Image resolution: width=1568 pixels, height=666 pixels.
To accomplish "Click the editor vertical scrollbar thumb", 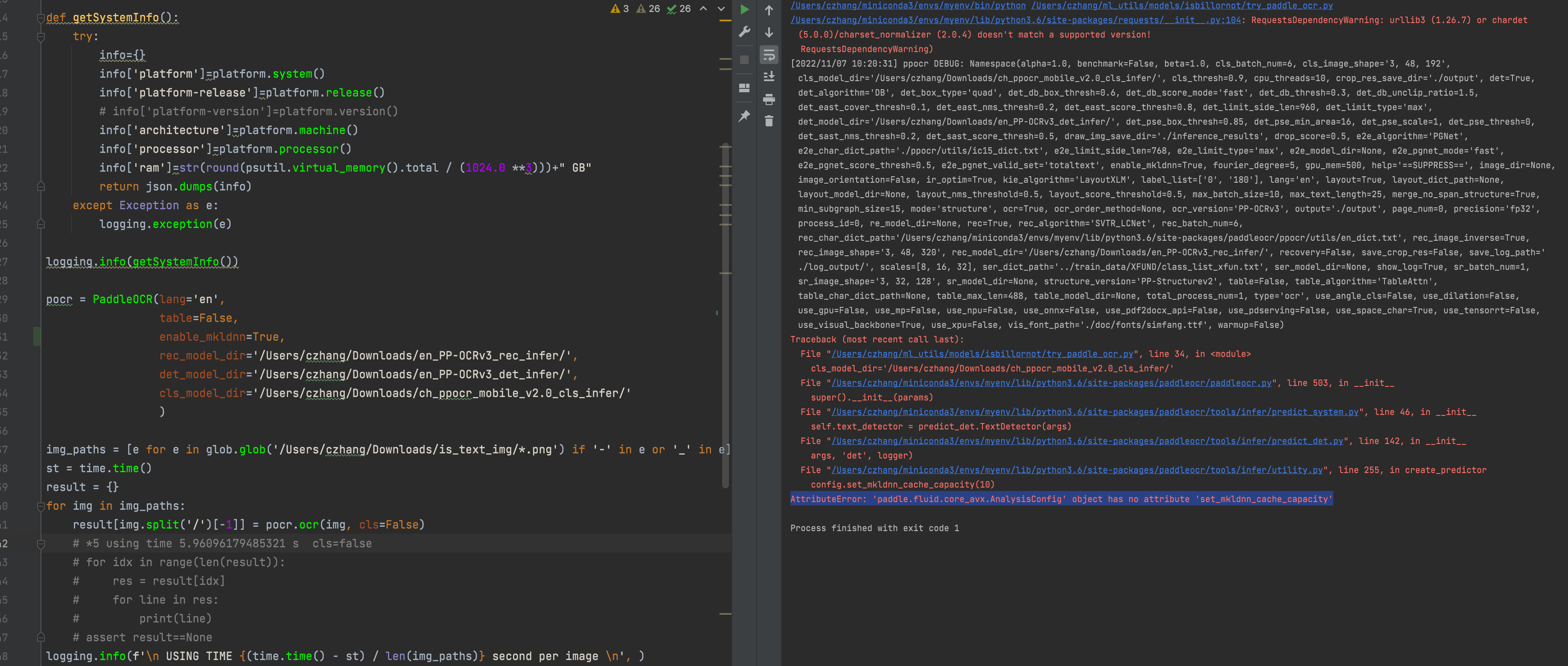I will [725, 316].
